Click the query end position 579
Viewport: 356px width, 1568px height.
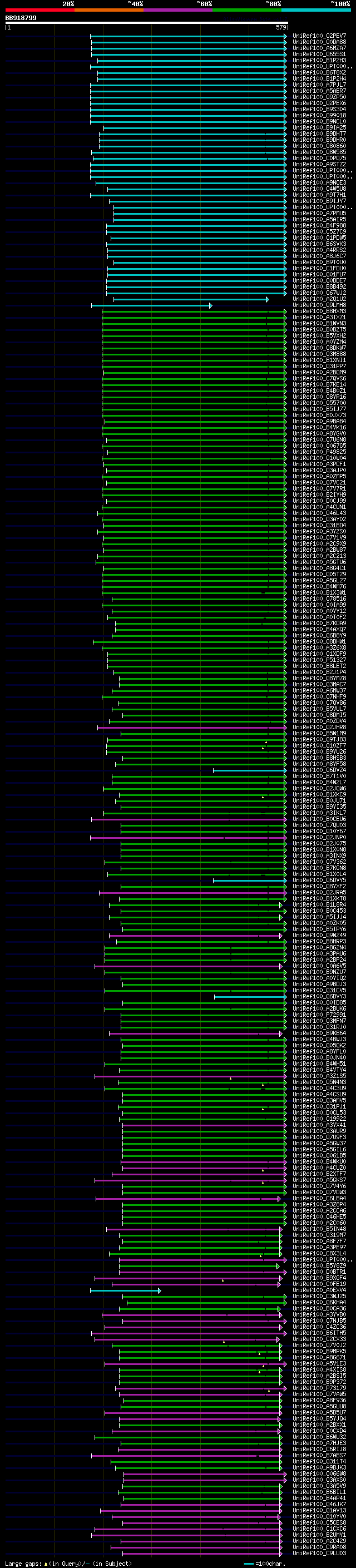coord(281,28)
